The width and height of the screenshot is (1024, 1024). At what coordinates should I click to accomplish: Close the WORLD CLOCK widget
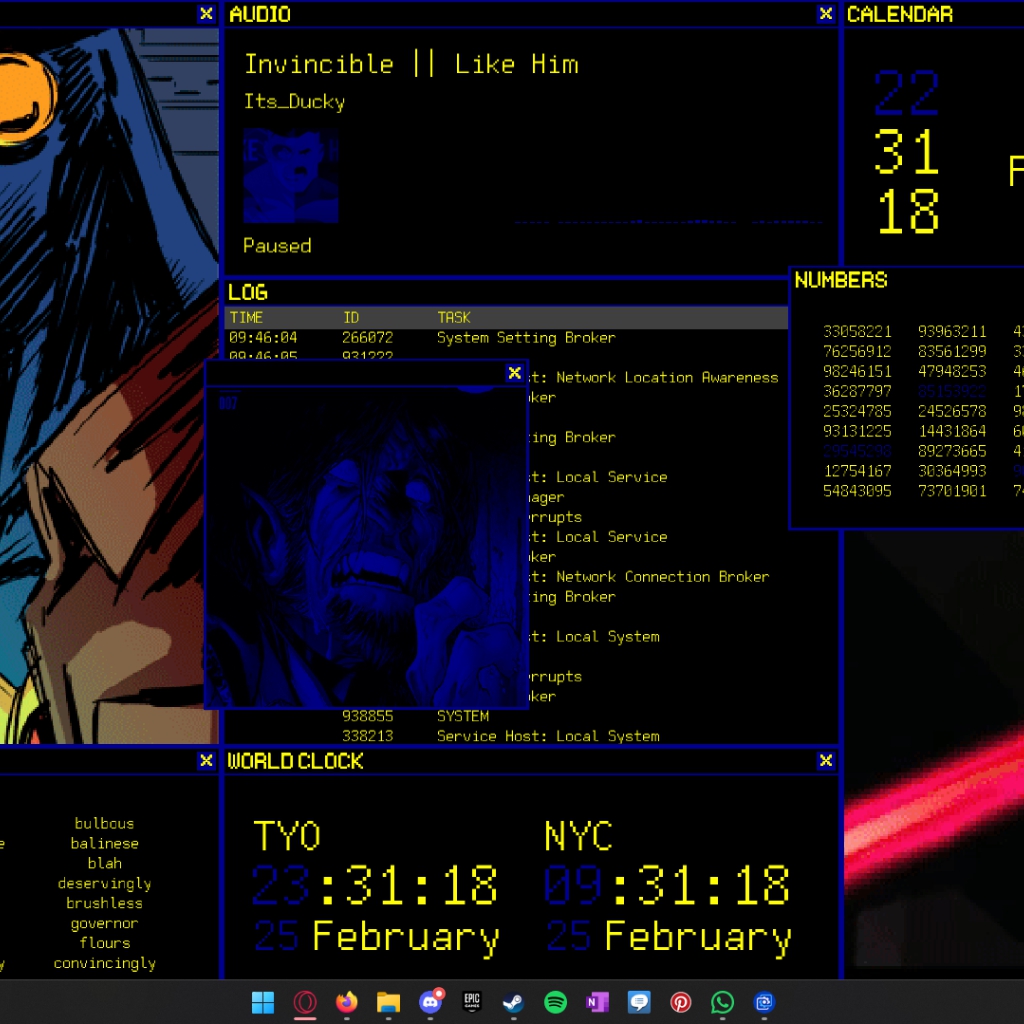click(x=826, y=760)
